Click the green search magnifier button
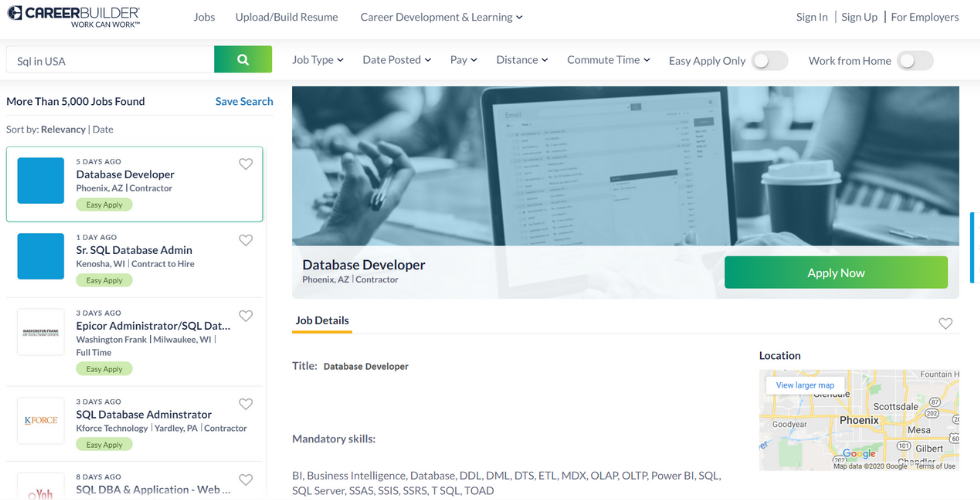 point(243,60)
